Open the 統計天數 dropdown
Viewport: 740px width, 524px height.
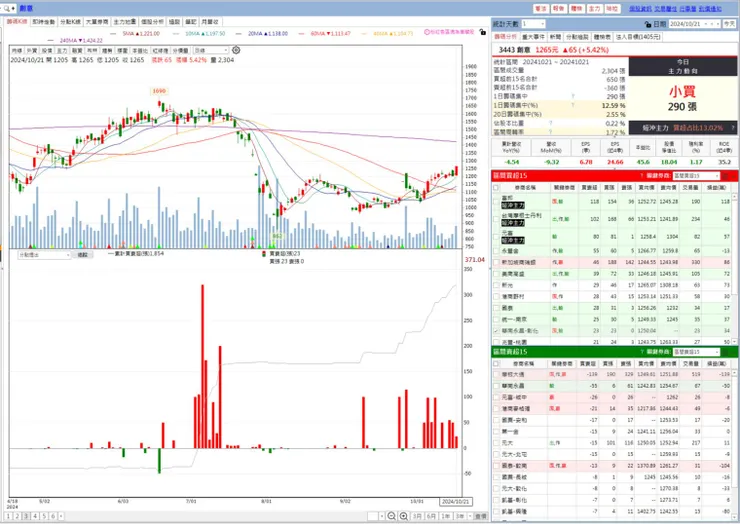pyautogui.click(x=542, y=24)
